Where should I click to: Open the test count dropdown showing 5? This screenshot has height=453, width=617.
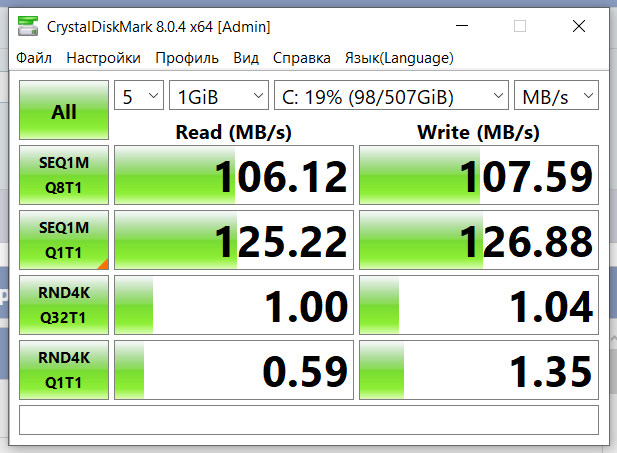[x=139, y=95]
